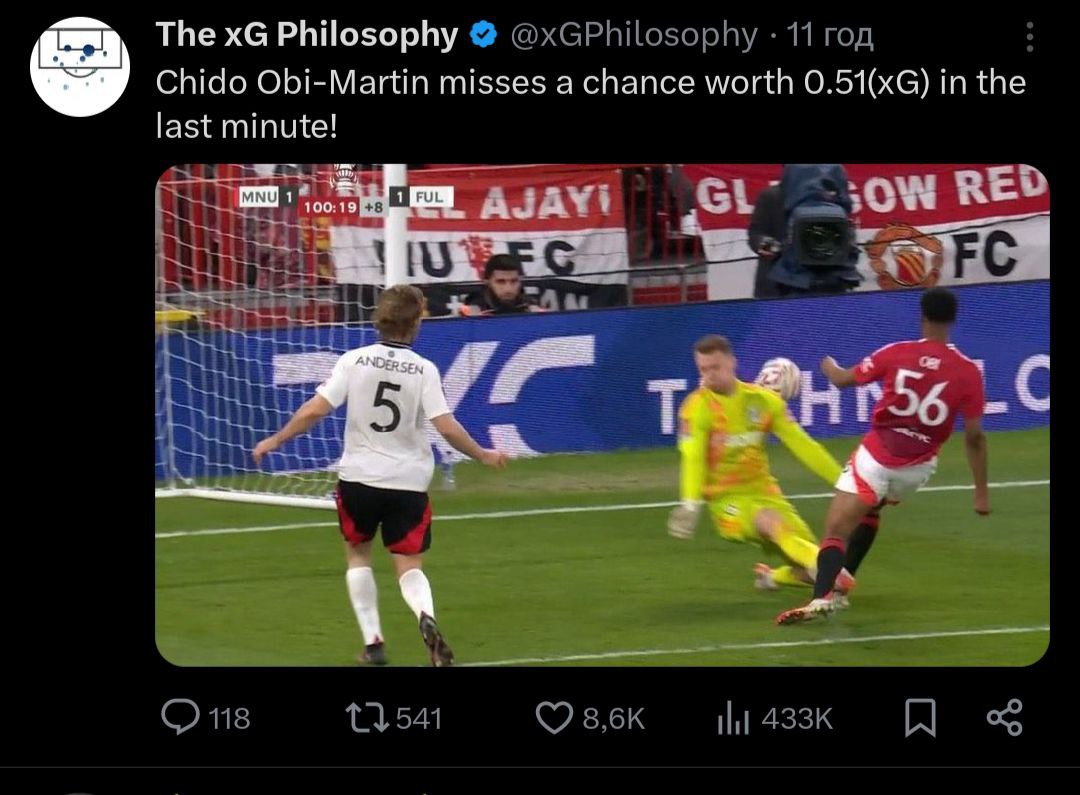
Task: Bookmark this tweet
Action: 920,718
